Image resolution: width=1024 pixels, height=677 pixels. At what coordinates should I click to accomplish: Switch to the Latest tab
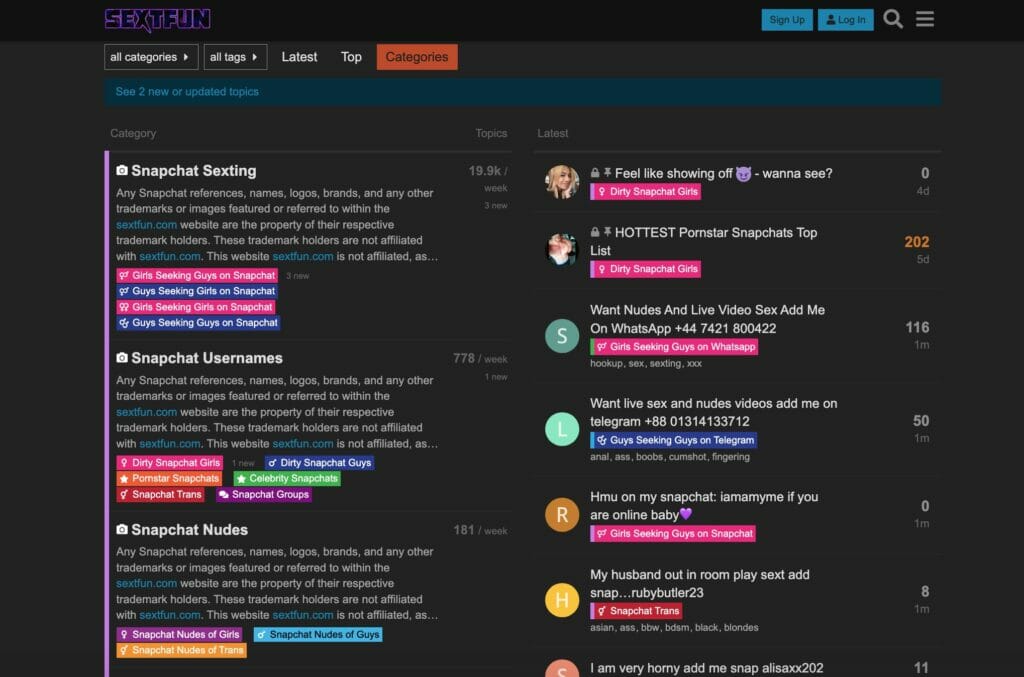point(299,57)
